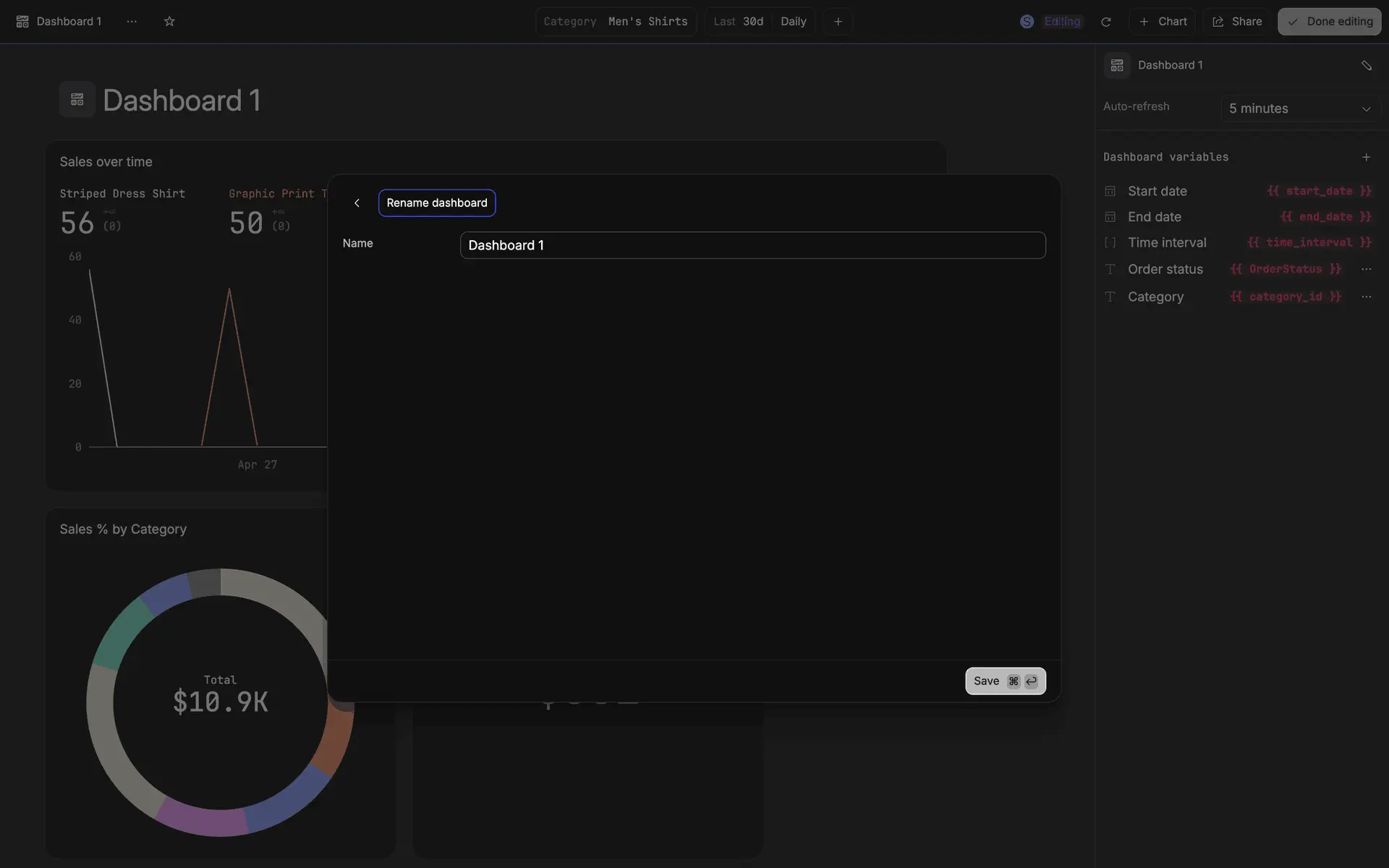Click the refresh icon in top bar

(x=1105, y=22)
